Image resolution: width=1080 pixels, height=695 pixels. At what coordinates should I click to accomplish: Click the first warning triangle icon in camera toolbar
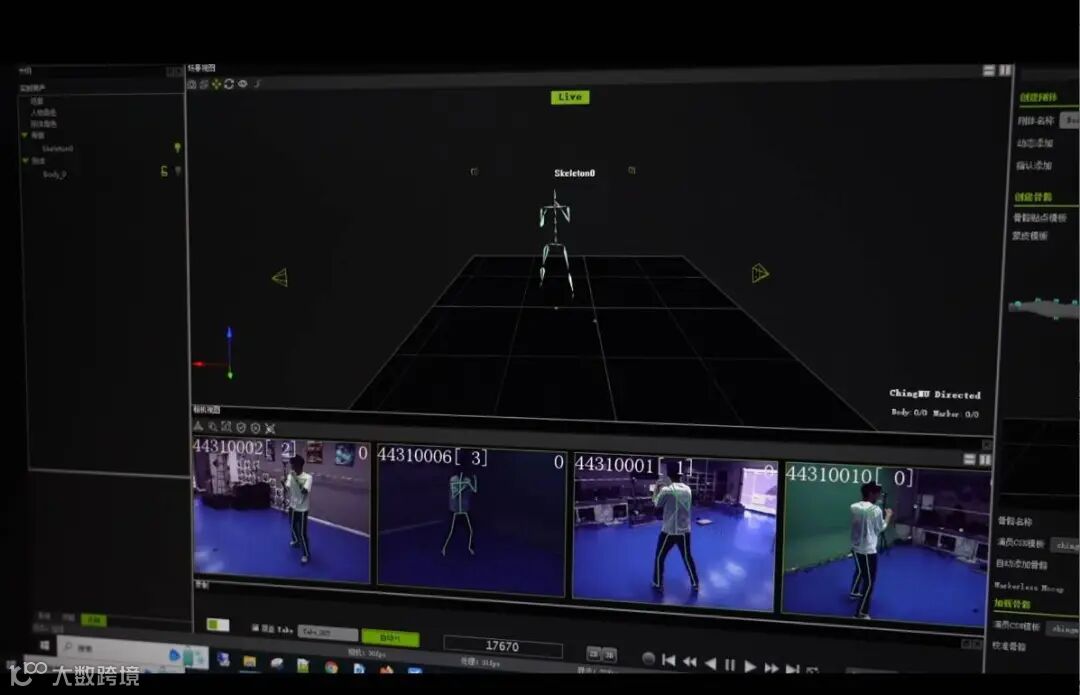(x=198, y=426)
